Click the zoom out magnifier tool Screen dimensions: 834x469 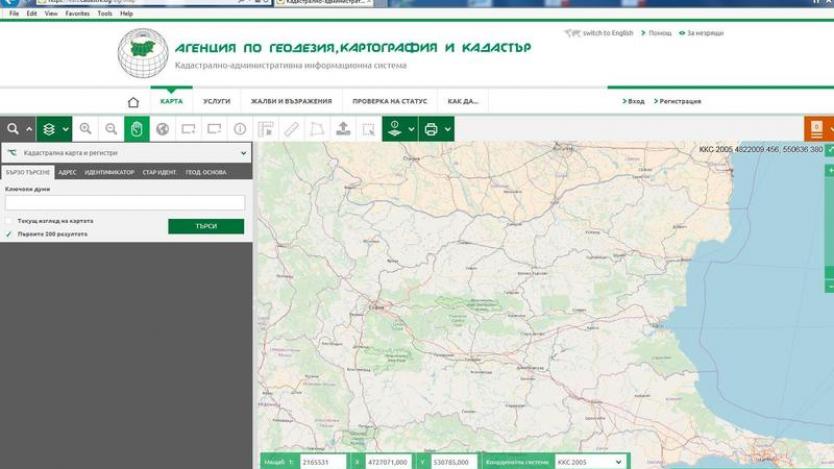(x=111, y=129)
